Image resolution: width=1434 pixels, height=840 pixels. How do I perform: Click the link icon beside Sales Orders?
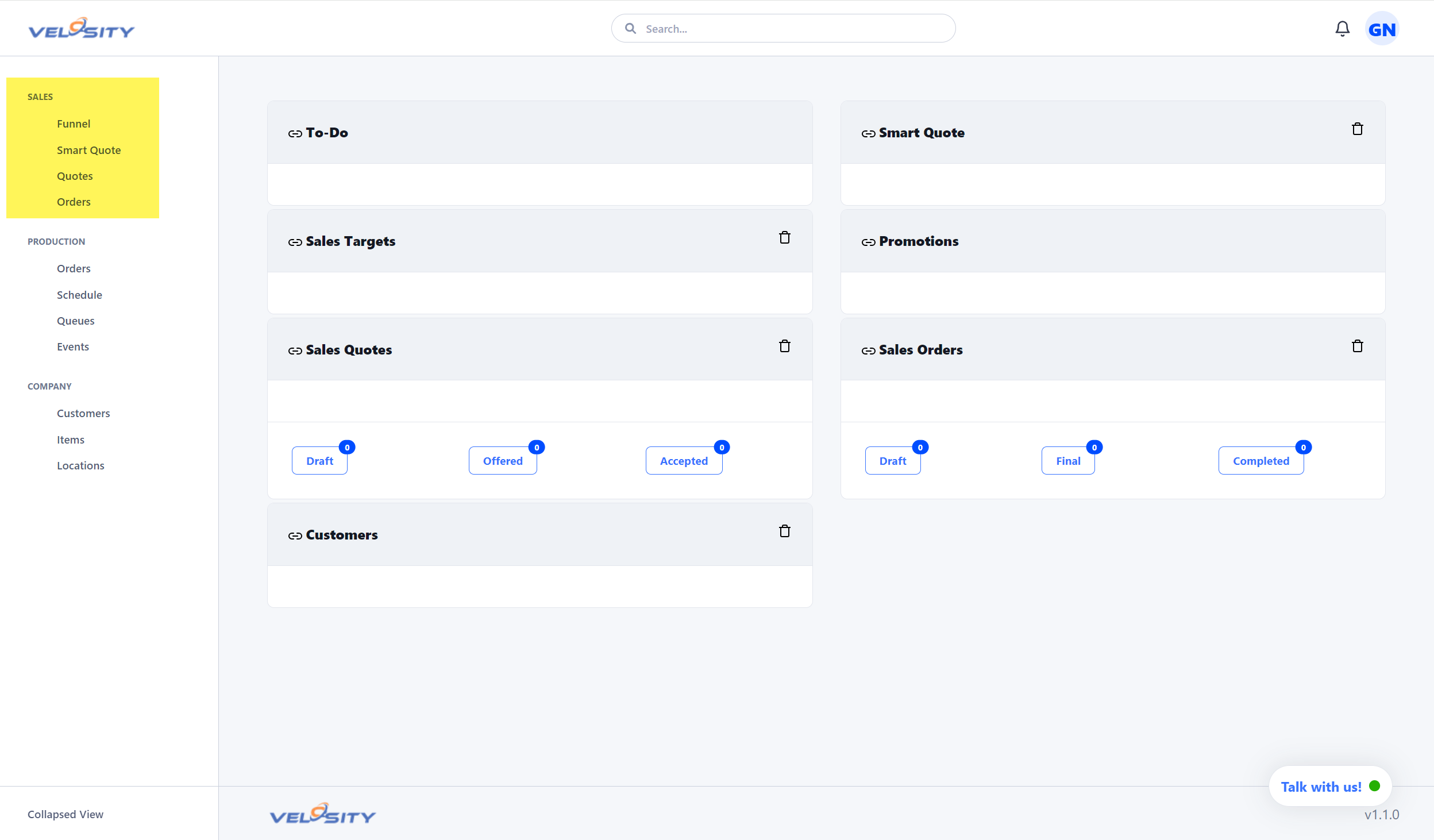tap(868, 350)
